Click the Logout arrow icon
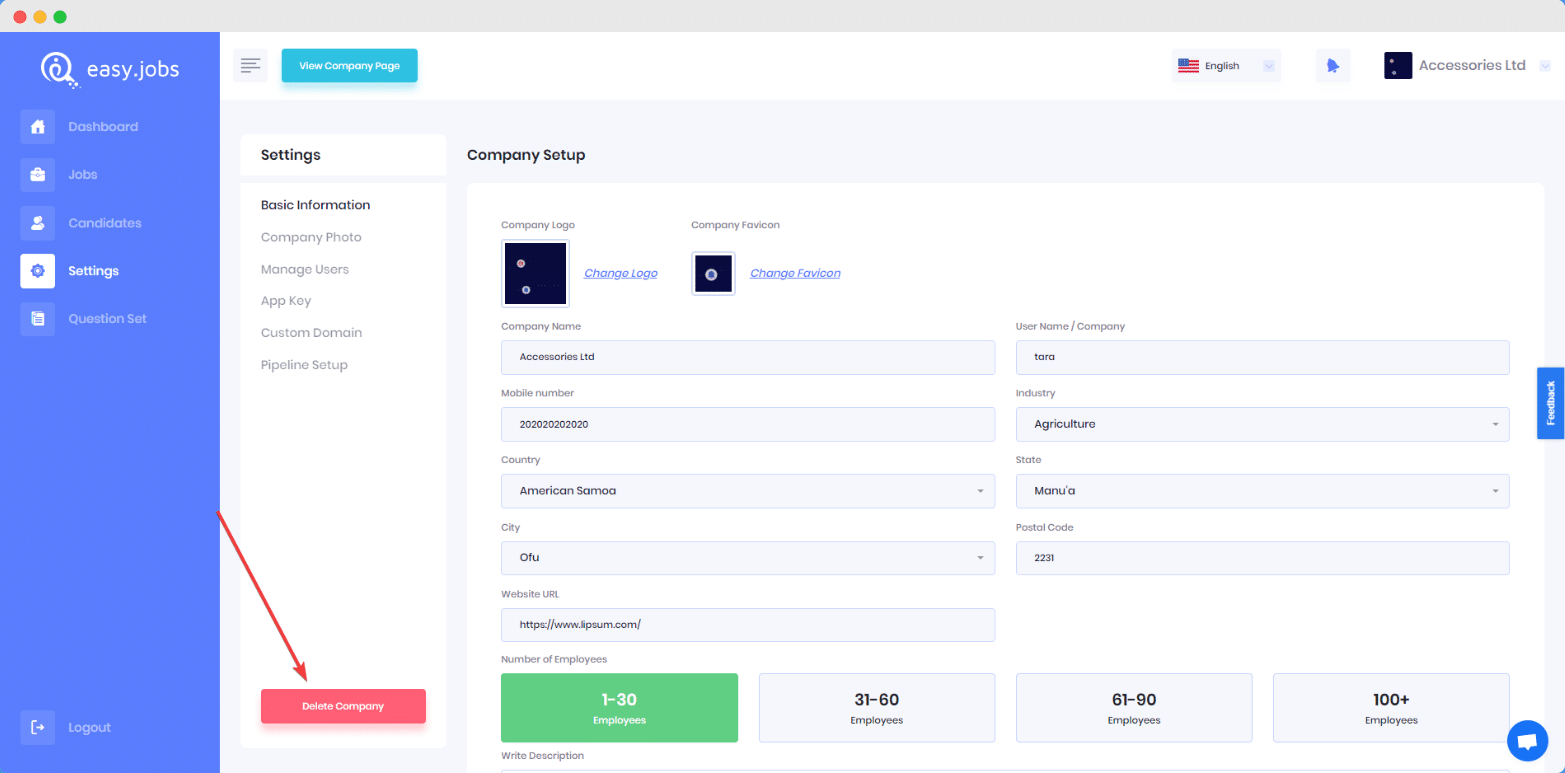This screenshot has width=1565, height=773. click(x=37, y=727)
